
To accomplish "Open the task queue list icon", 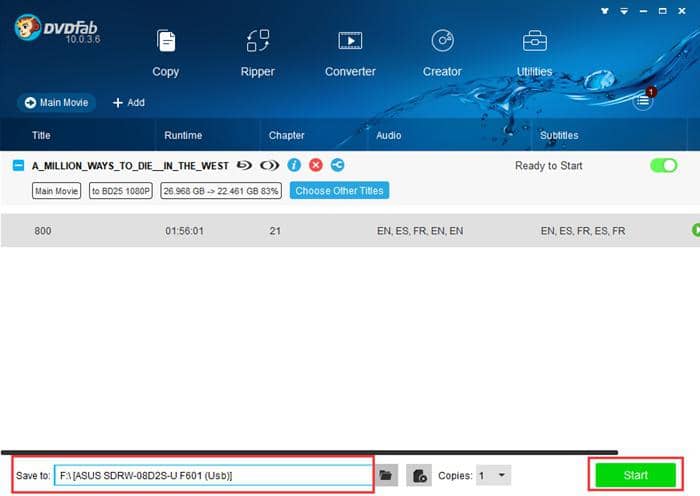I will pyautogui.click(x=643, y=101).
